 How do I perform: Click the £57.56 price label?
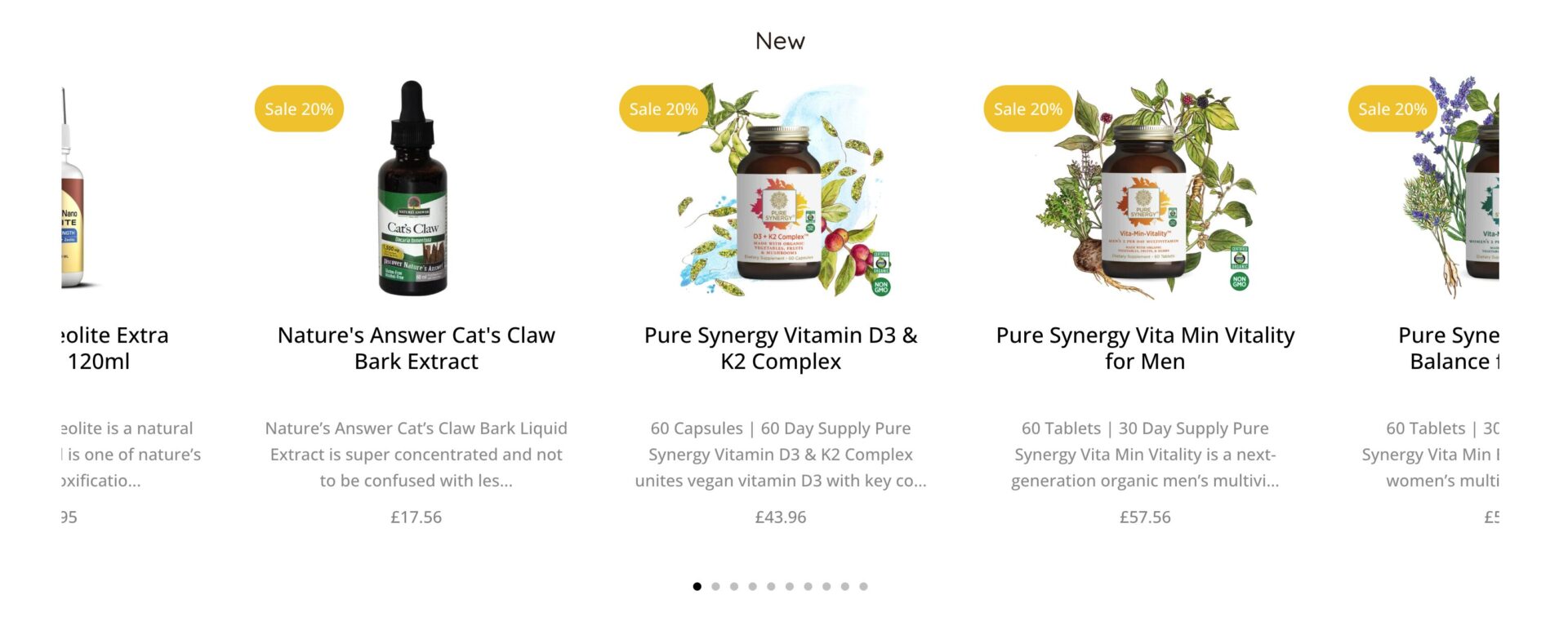(1145, 517)
